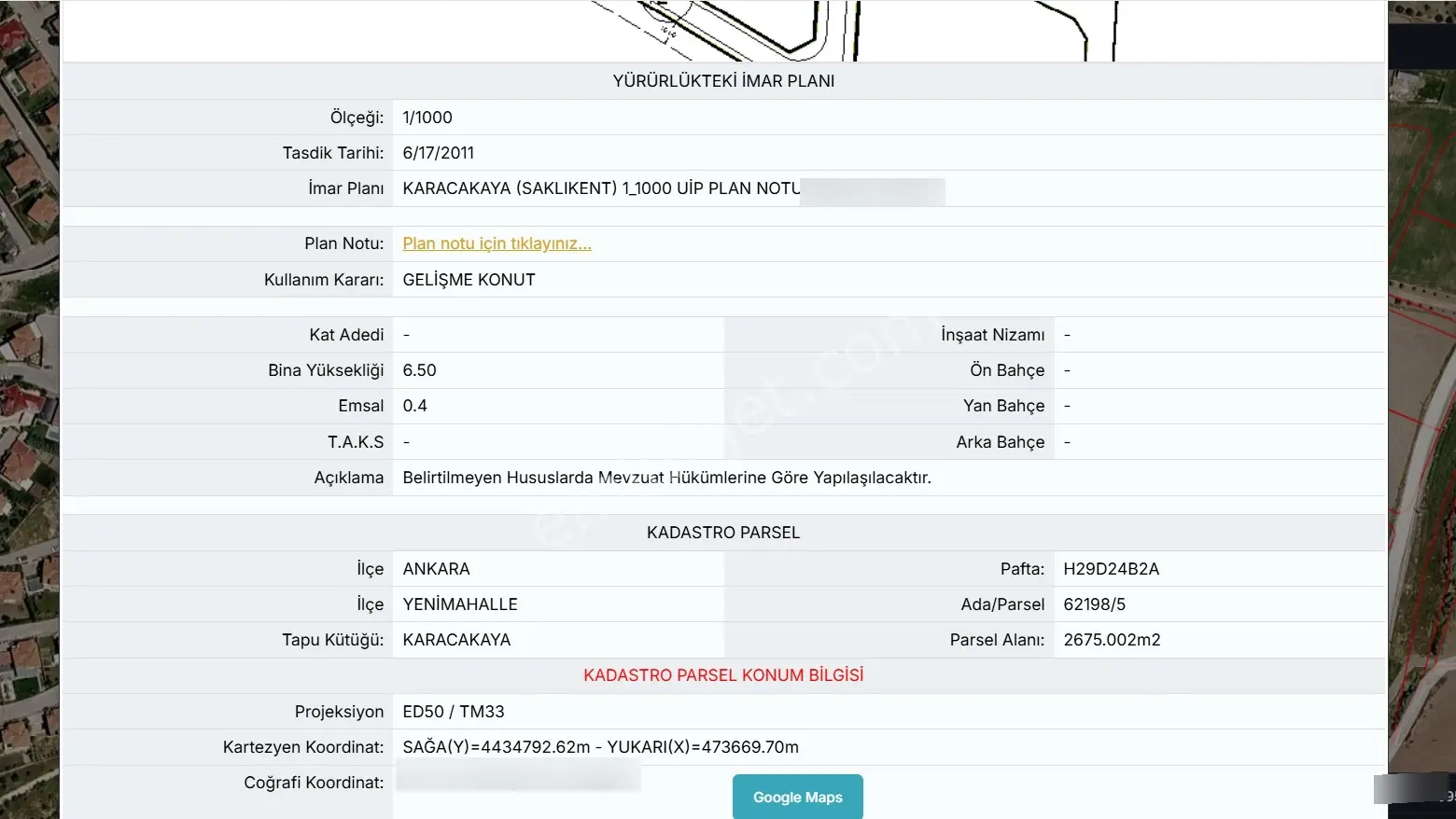This screenshot has width=1456, height=819.
Task: Open the 'Plan notu için tıklayınız...' link
Action: pyautogui.click(x=497, y=243)
